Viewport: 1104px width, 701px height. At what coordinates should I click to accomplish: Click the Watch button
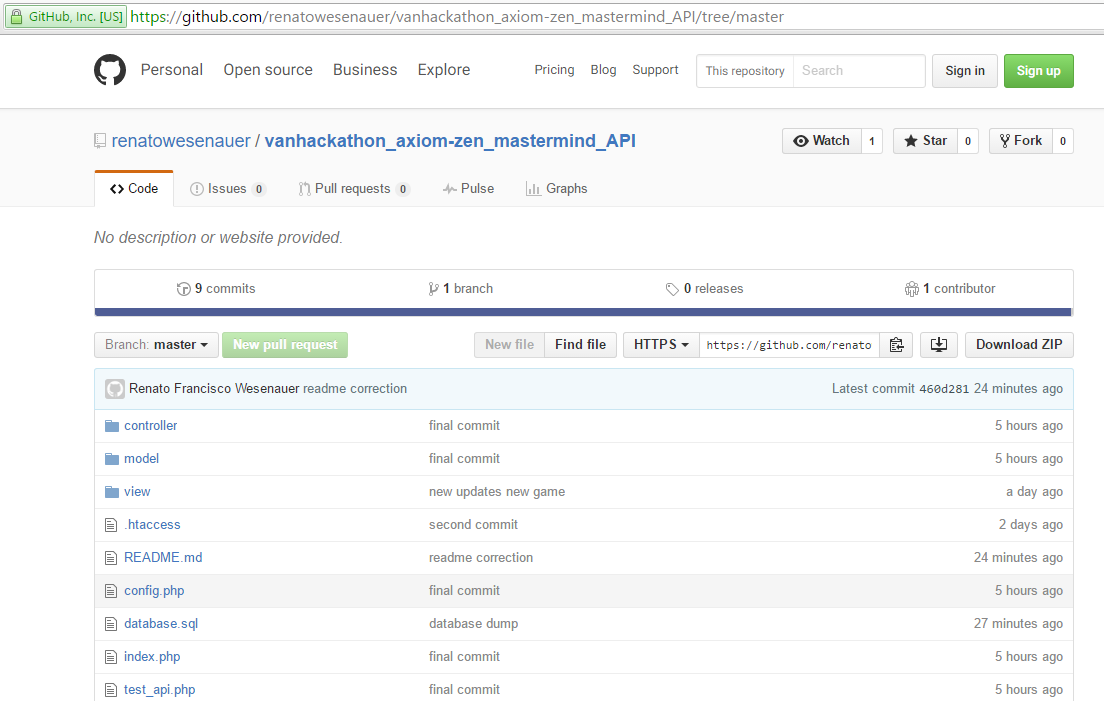pos(822,141)
